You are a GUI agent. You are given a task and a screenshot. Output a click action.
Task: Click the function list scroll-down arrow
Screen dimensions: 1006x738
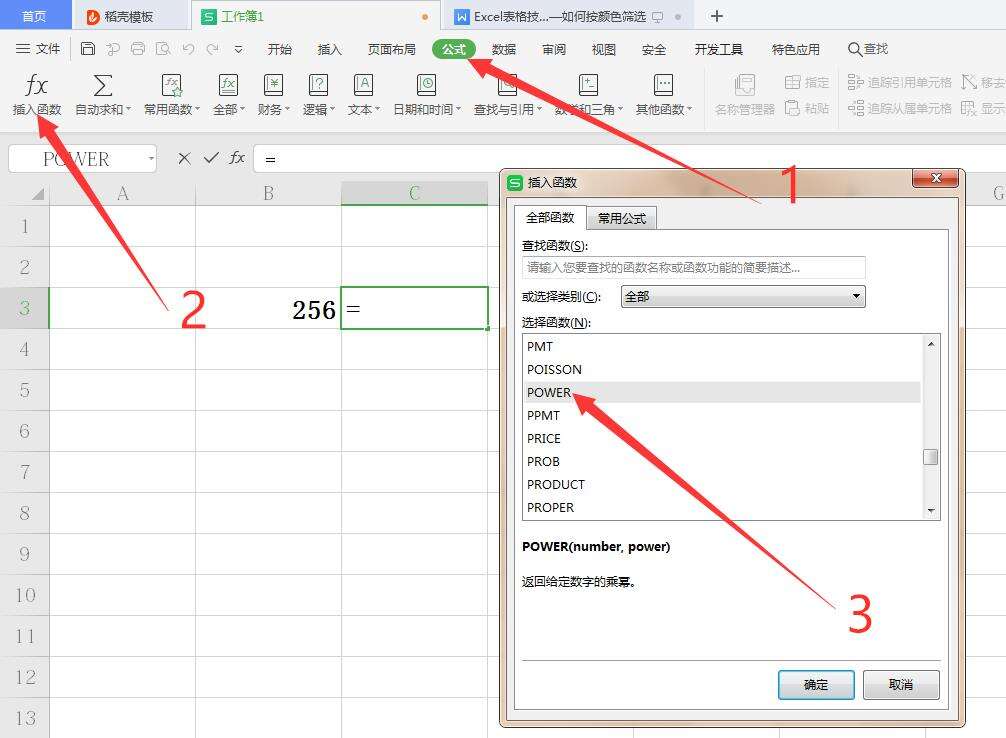931,511
